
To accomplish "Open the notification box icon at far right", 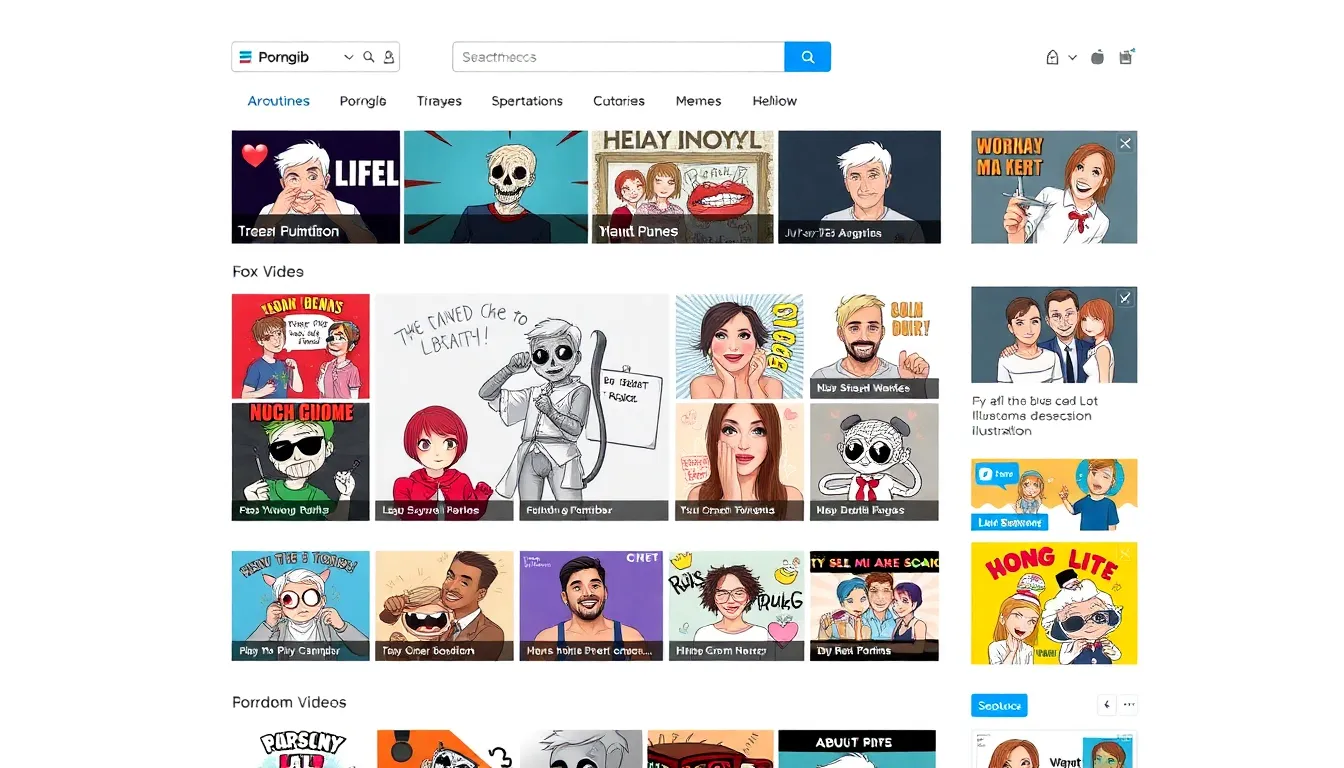I will click(1126, 57).
